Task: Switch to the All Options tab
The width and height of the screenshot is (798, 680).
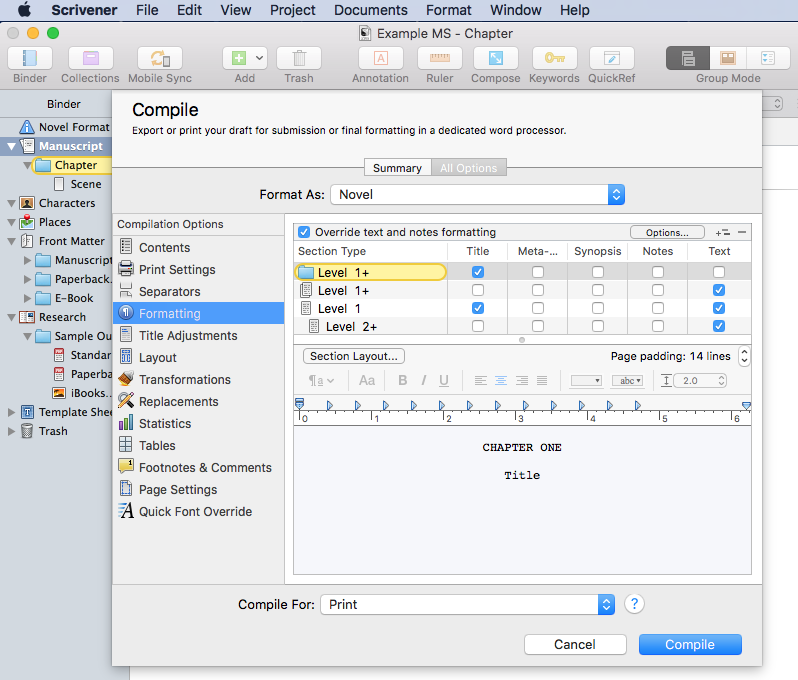Action: pyautogui.click(x=469, y=168)
